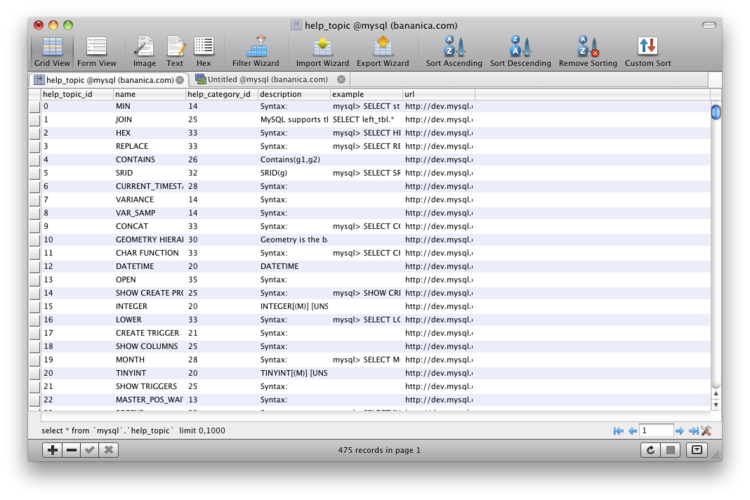The width and height of the screenshot is (750, 500).
Task: Refresh the table data
Action: pos(650,450)
